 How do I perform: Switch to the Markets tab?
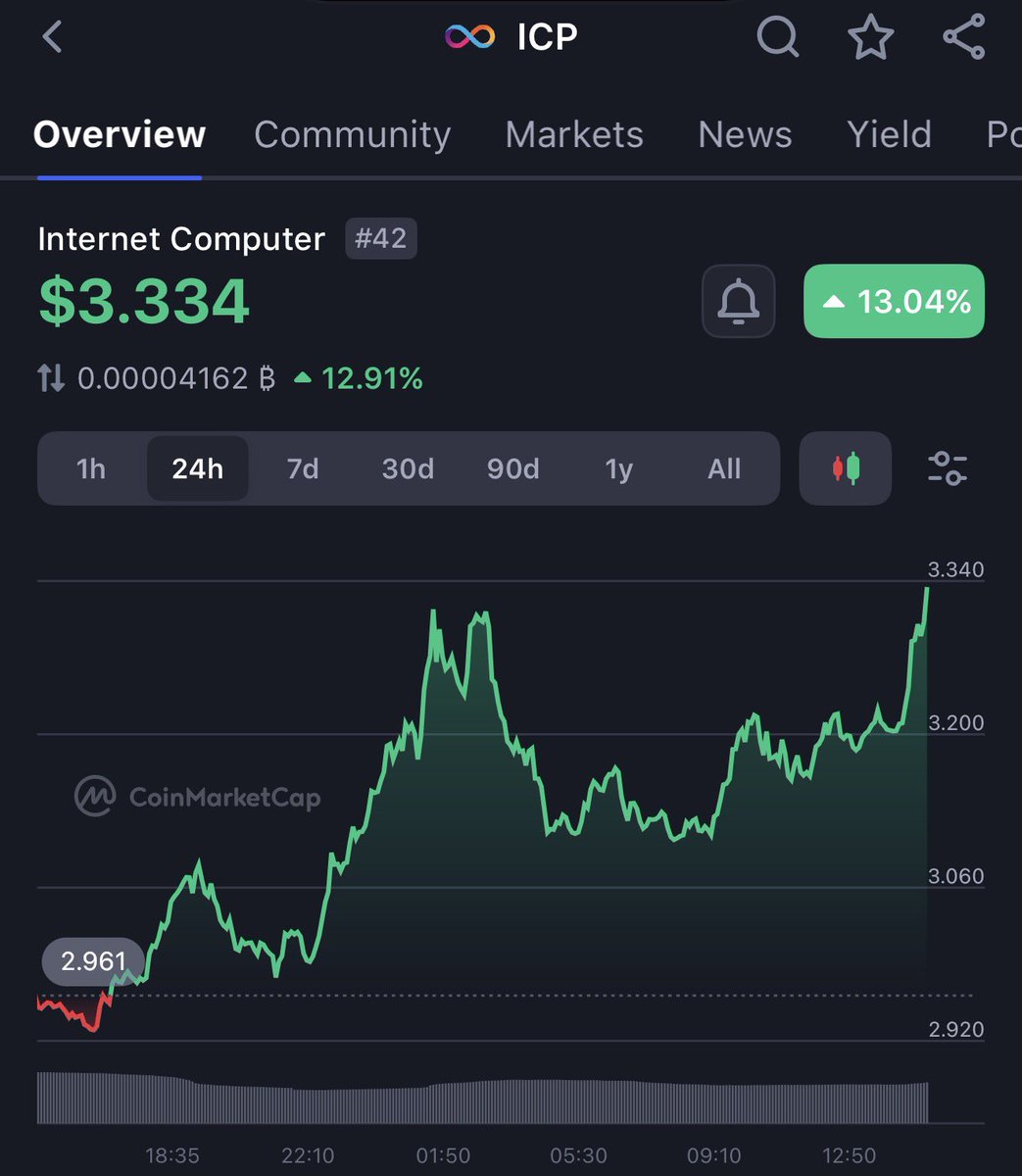point(574,134)
